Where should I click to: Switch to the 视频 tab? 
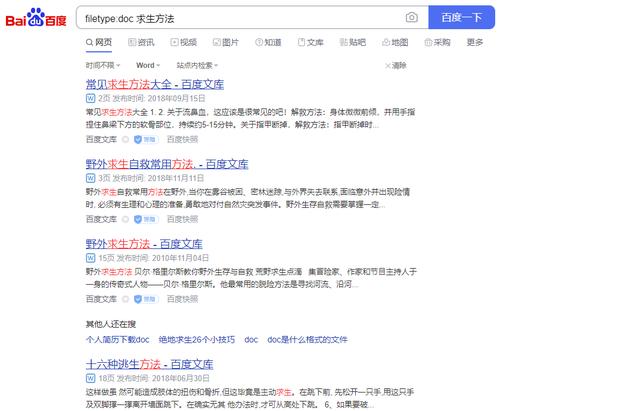click(184, 42)
